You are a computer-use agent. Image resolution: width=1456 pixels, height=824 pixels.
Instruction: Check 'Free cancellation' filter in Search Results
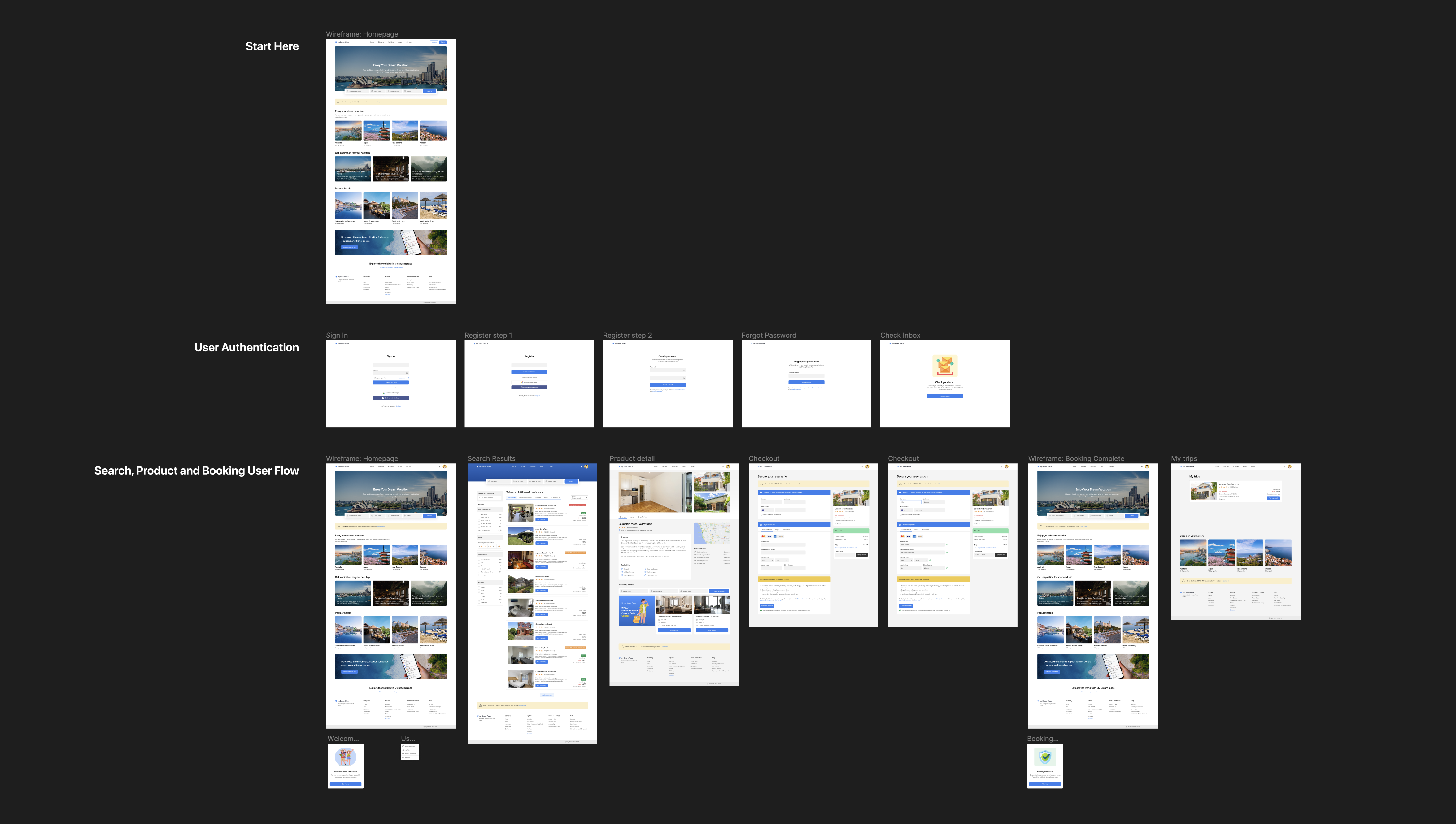pyautogui.click(x=479, y=560)
